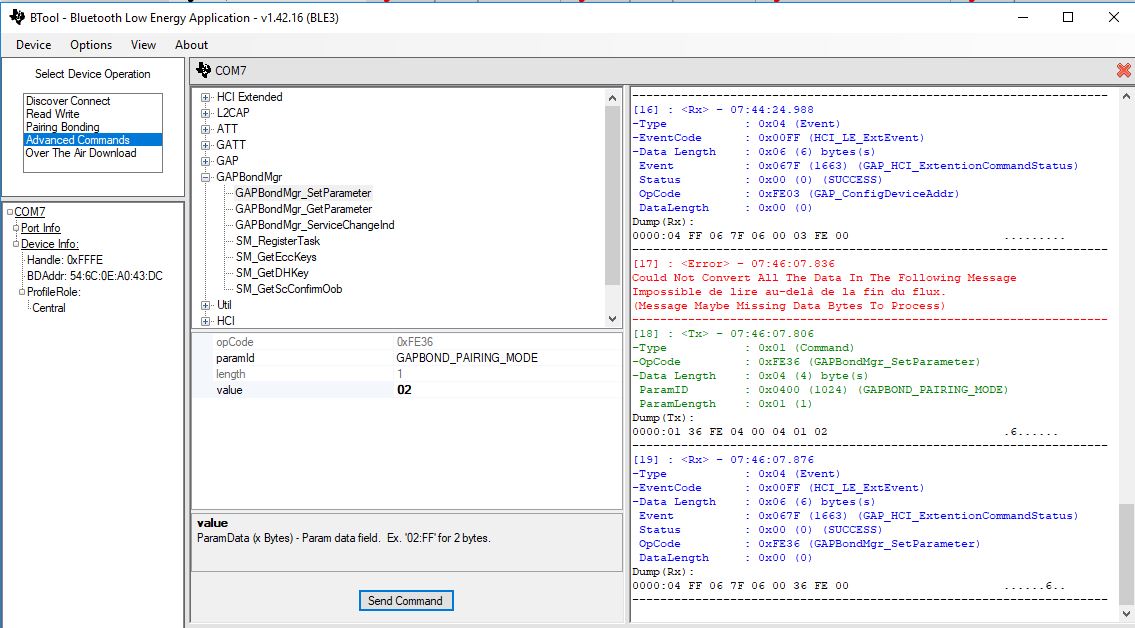This screenshot has height=628, width=1135.
Task: Minimize the BTool window
Action: point(1023,17)
